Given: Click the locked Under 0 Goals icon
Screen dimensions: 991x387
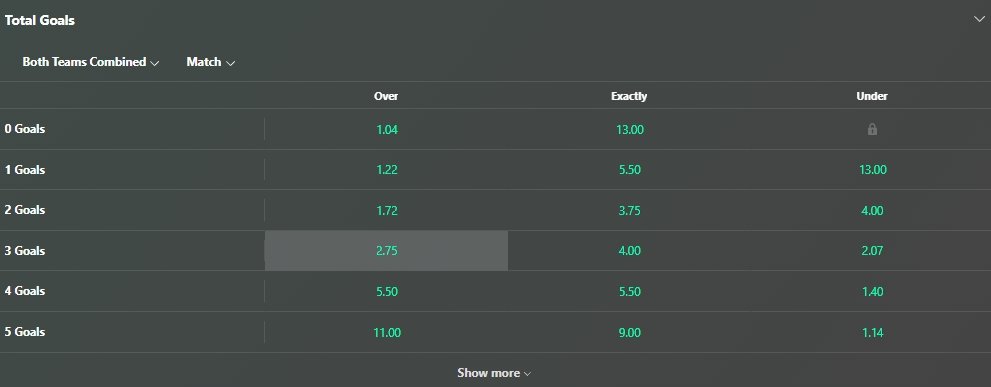Looking at the screenshot, I should 872,130.
